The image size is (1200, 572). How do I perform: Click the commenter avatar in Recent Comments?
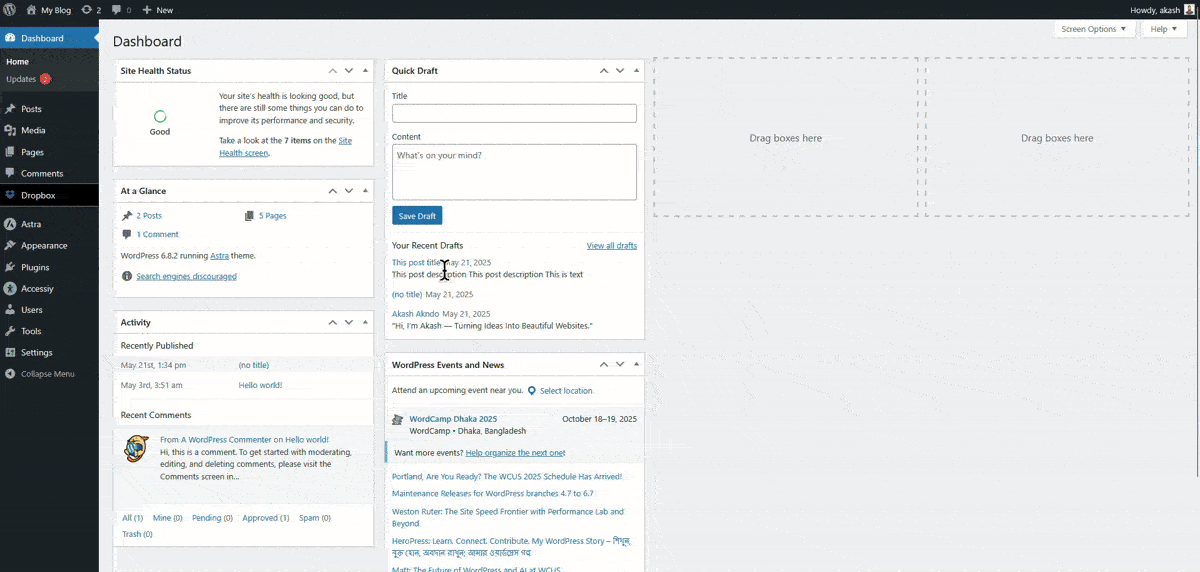pos(136,448)
